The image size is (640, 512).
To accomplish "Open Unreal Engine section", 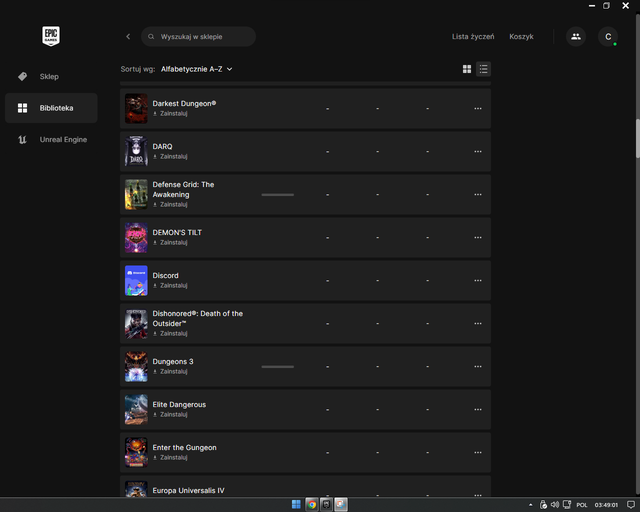I will click(x=51, y=139).
